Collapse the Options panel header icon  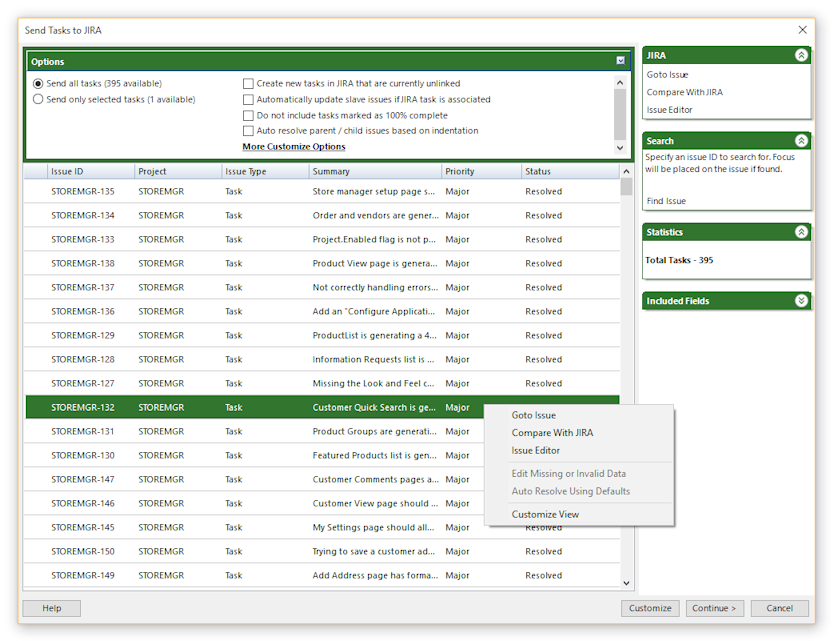pos(620,61)
